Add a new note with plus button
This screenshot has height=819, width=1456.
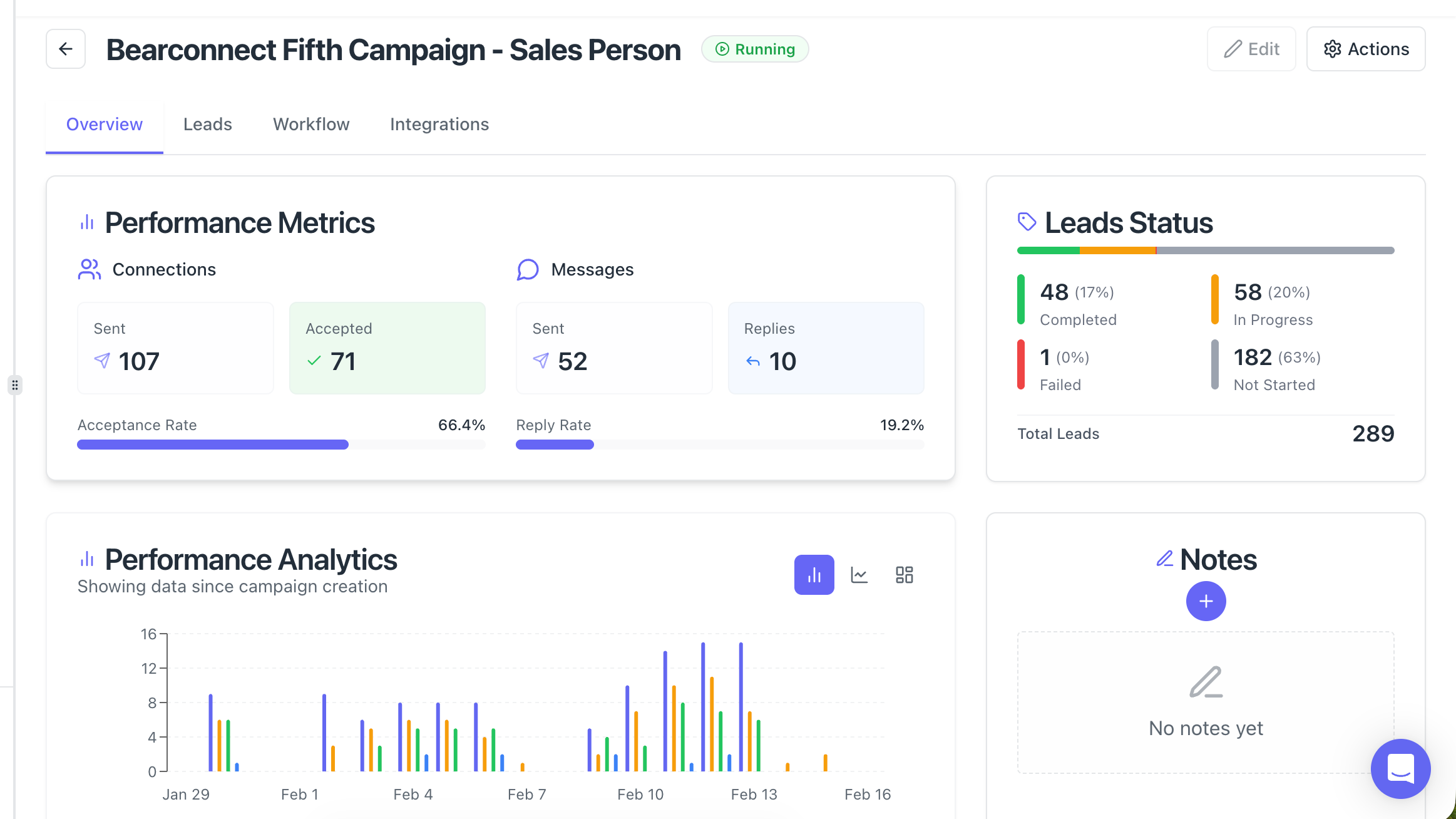1206,601
